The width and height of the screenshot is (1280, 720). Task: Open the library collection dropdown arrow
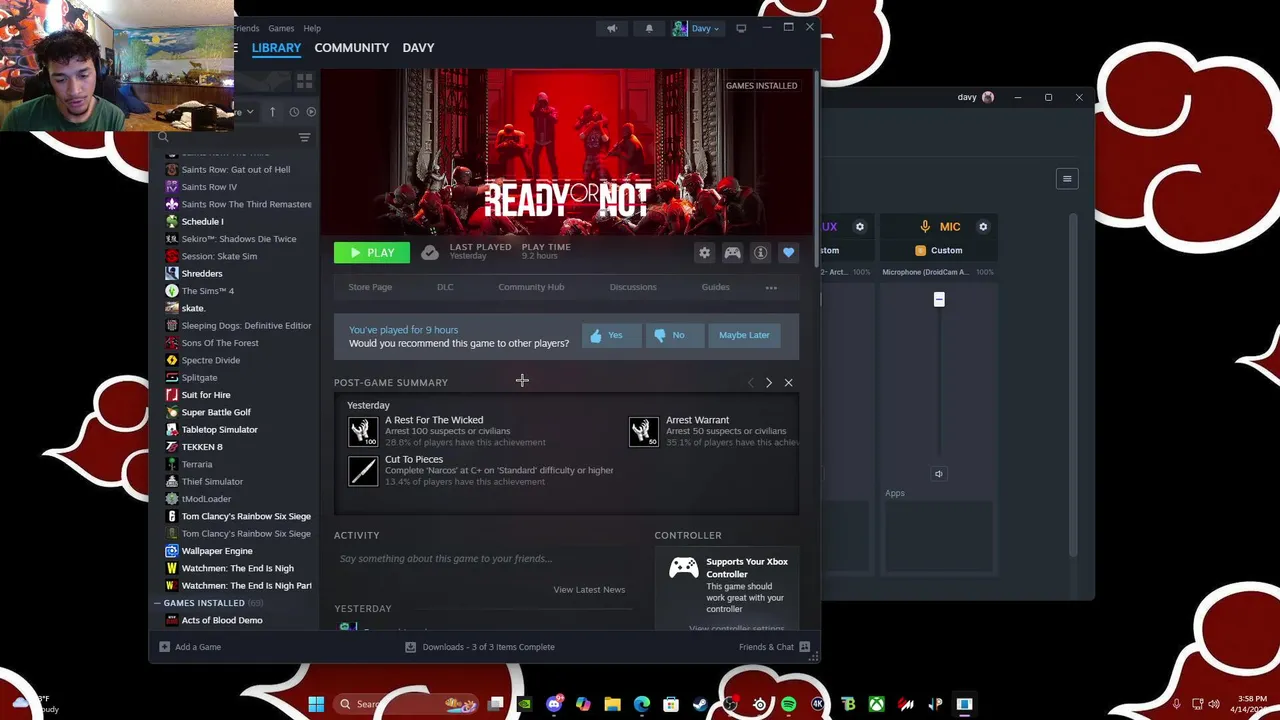[250, 112]
